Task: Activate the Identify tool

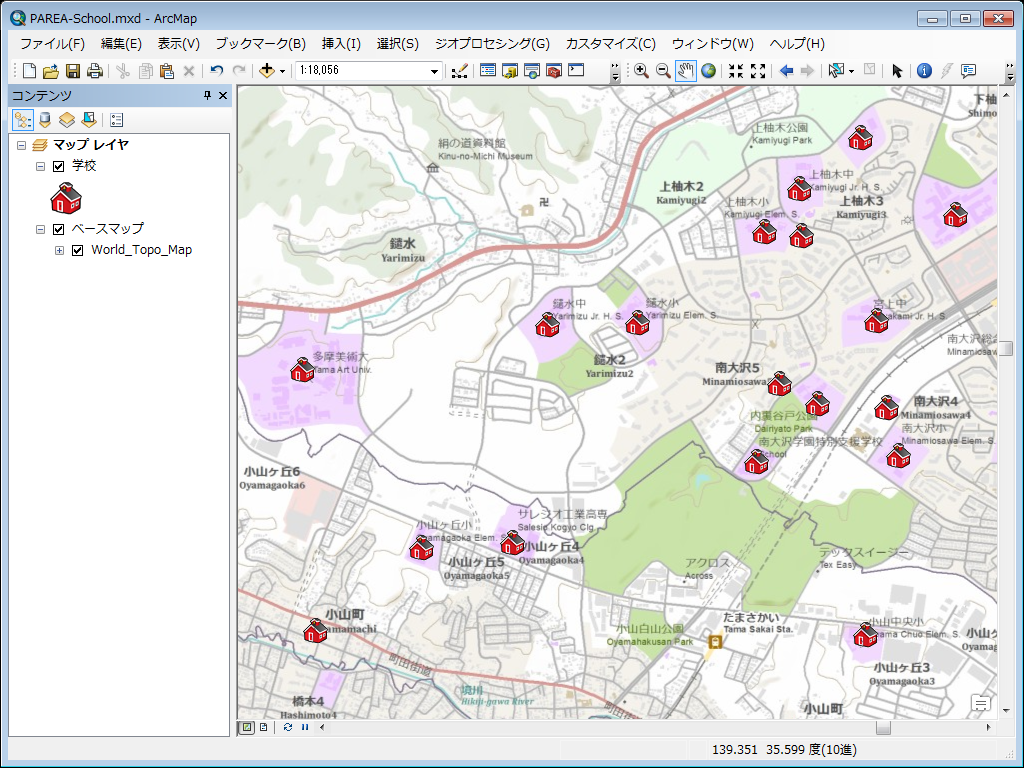Action: 924,71
